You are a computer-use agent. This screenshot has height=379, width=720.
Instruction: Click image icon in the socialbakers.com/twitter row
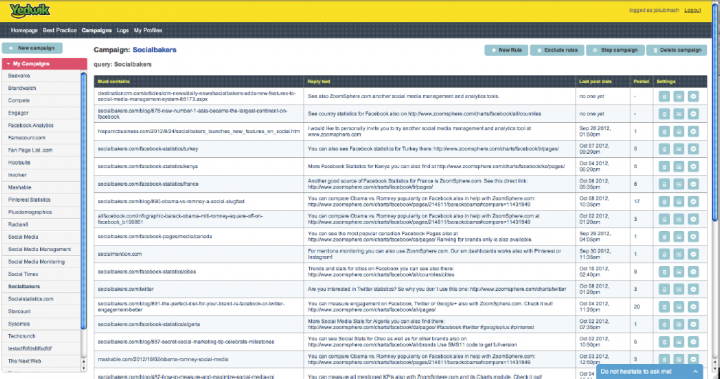679,289
